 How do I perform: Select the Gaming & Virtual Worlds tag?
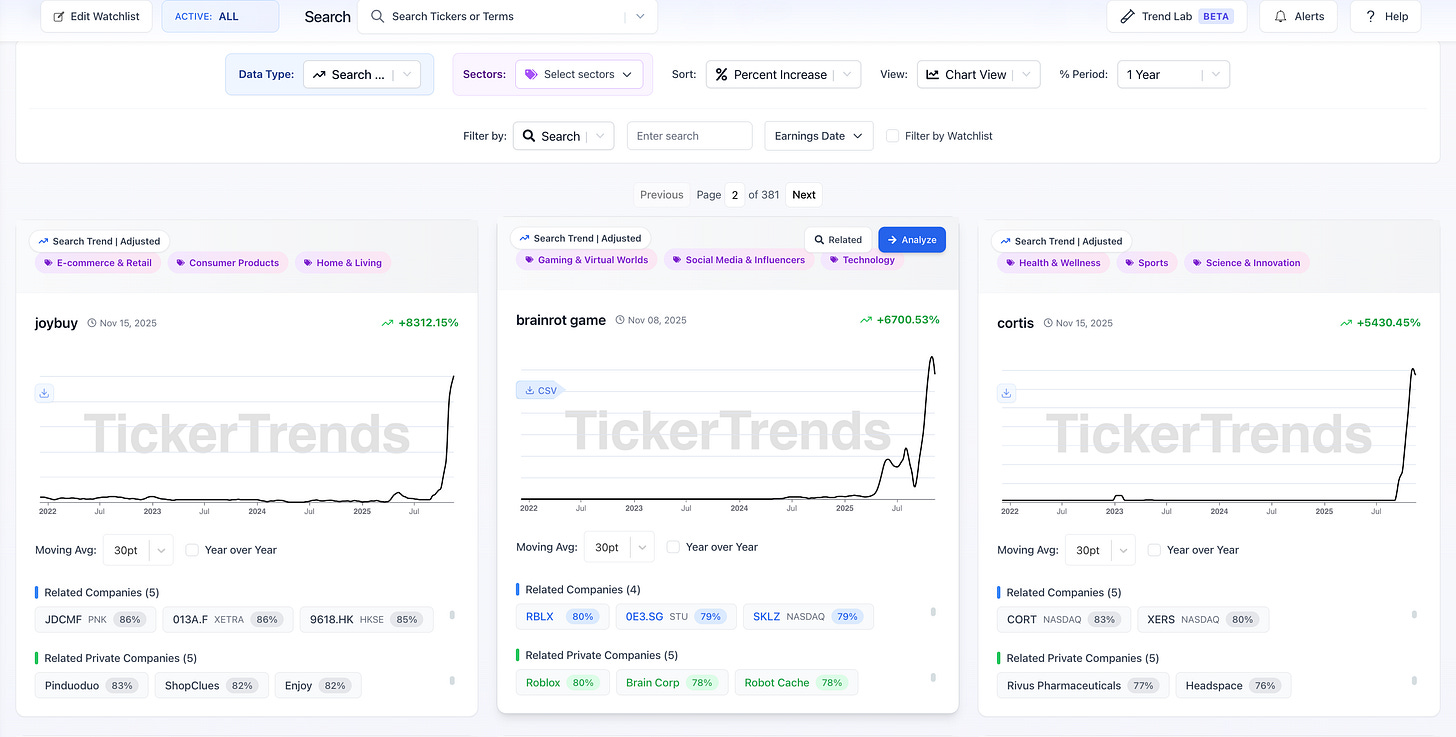(586, 260)
